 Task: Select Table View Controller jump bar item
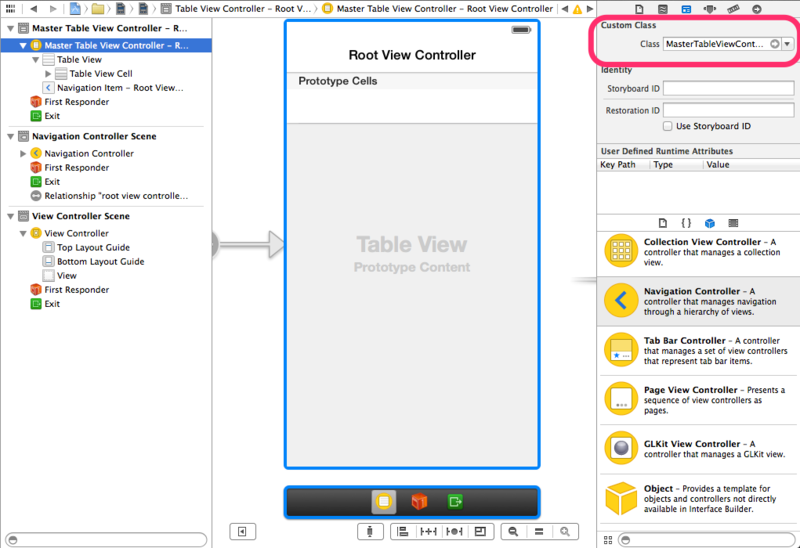(236, 9)
